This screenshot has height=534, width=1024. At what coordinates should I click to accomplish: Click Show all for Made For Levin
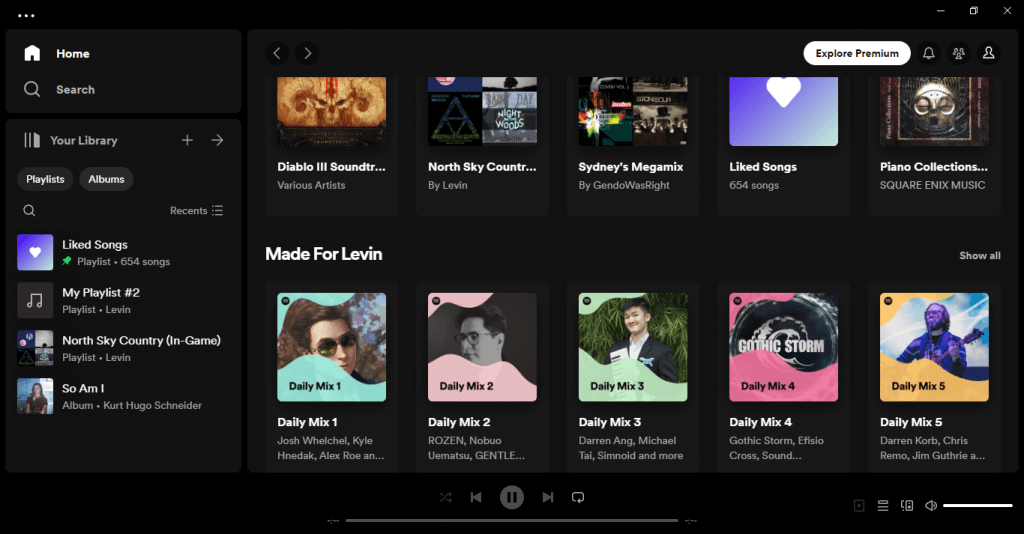pyautogui.click(x=979, y=255)
